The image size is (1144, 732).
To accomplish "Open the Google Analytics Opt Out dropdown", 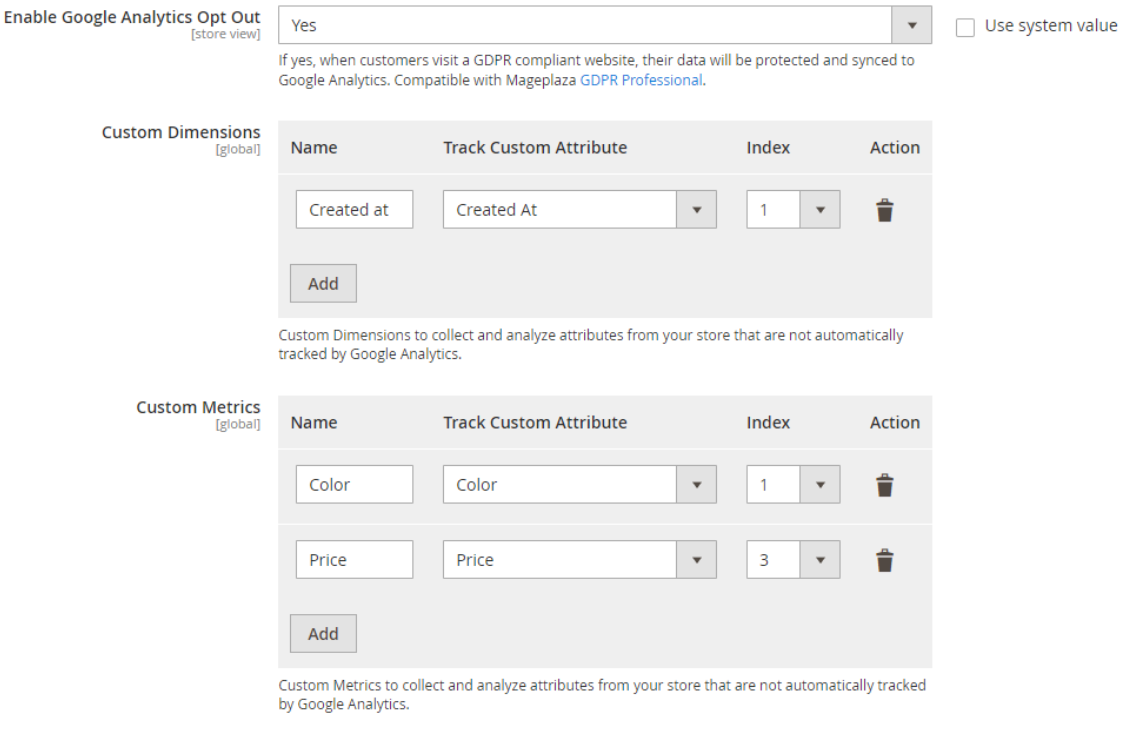I will click(x=604, y=25).
